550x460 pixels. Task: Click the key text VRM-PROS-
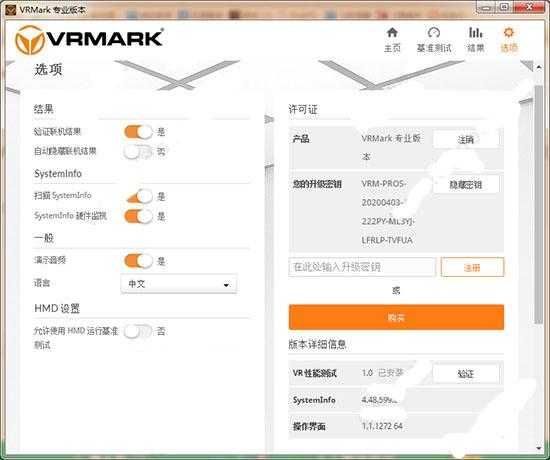(x=383, y=184)
